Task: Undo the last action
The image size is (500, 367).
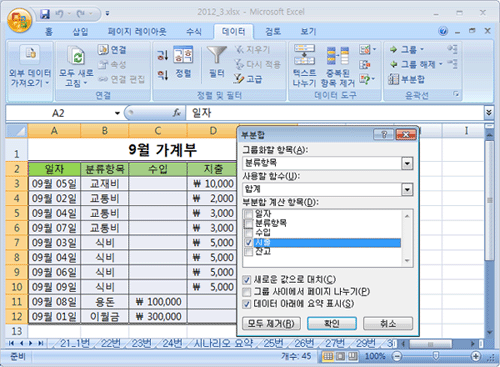Action: pyautogui.click(x=59, y=14)
